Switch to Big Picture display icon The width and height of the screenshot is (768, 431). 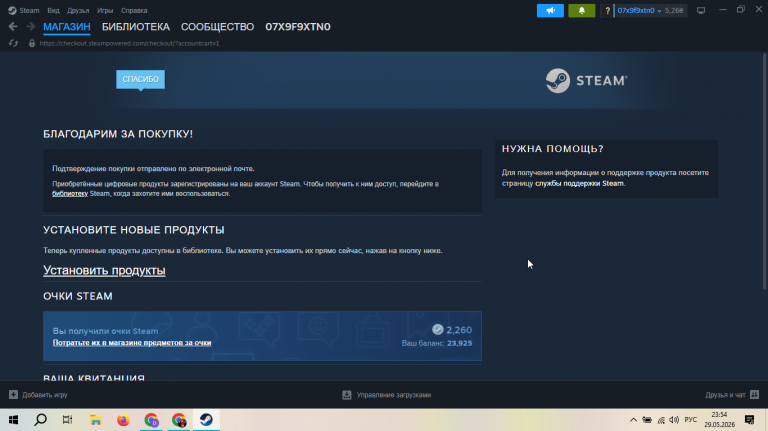[x=701, y=10]
